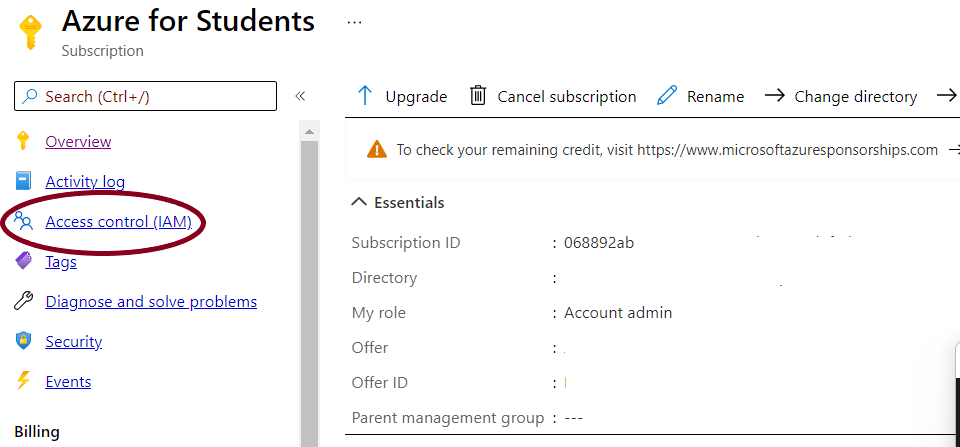Click the Overview key icon in sidebar
This screenshot has height=447, width=960.
pos(24,141)
